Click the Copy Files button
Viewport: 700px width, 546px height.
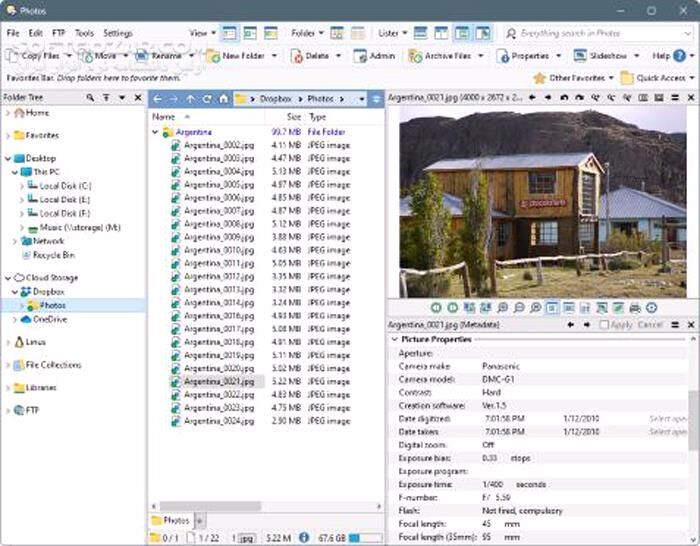tap(39, 56)
